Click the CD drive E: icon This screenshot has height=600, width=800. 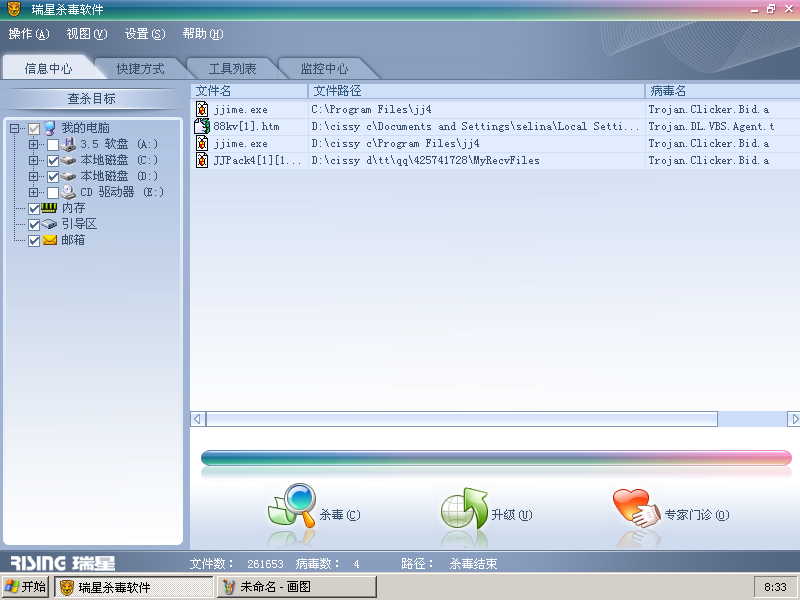tap(68, 192)
